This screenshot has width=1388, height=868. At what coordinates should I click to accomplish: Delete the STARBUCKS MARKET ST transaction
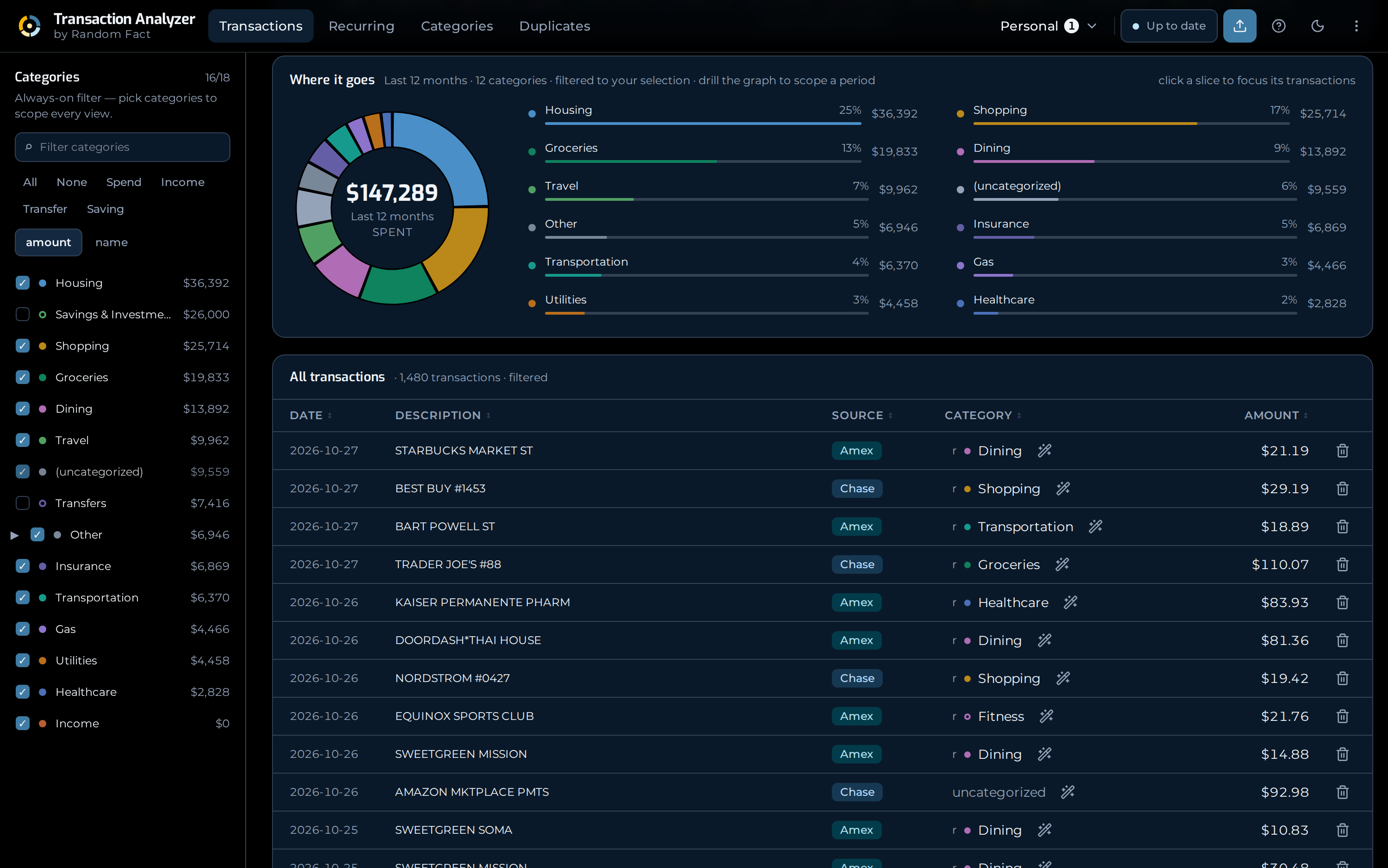click(x=1342, y=451)
